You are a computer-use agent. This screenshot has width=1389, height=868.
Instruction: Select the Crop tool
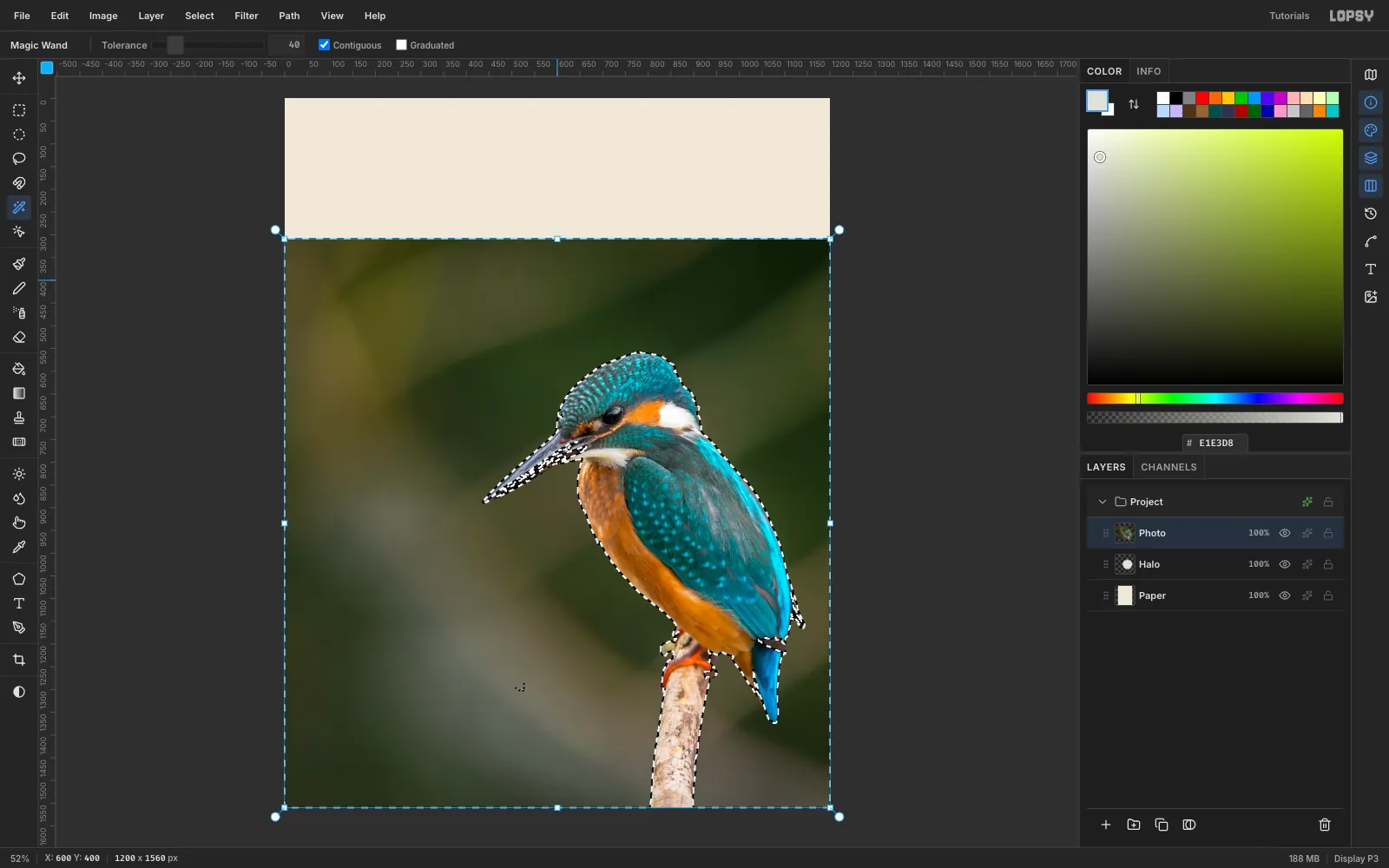(19, 660)
